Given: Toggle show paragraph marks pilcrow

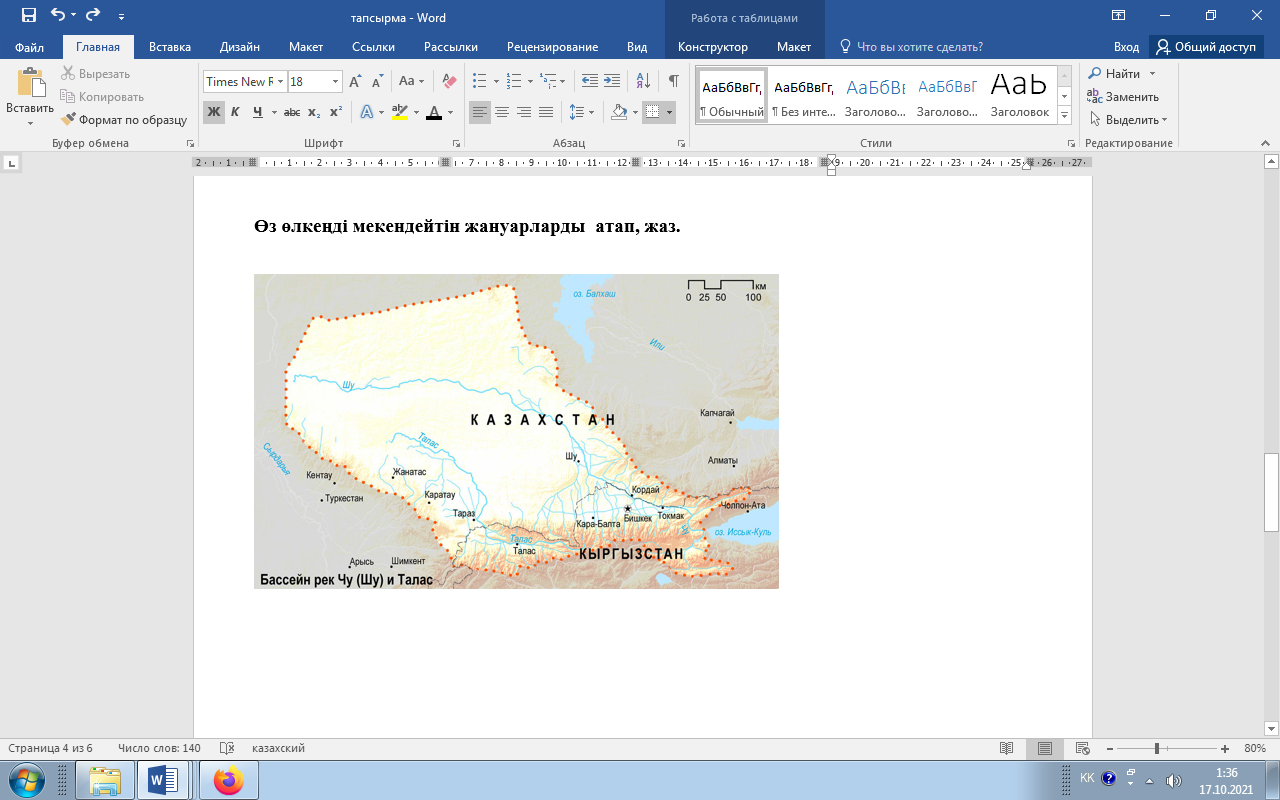Looking at the screenshot, I should [673, 81].
